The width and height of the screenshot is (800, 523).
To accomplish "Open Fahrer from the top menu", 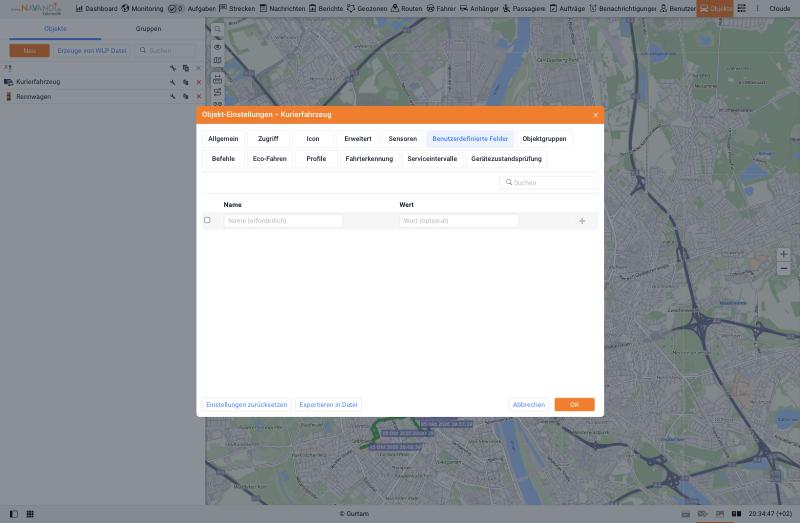I will [441, 9].
